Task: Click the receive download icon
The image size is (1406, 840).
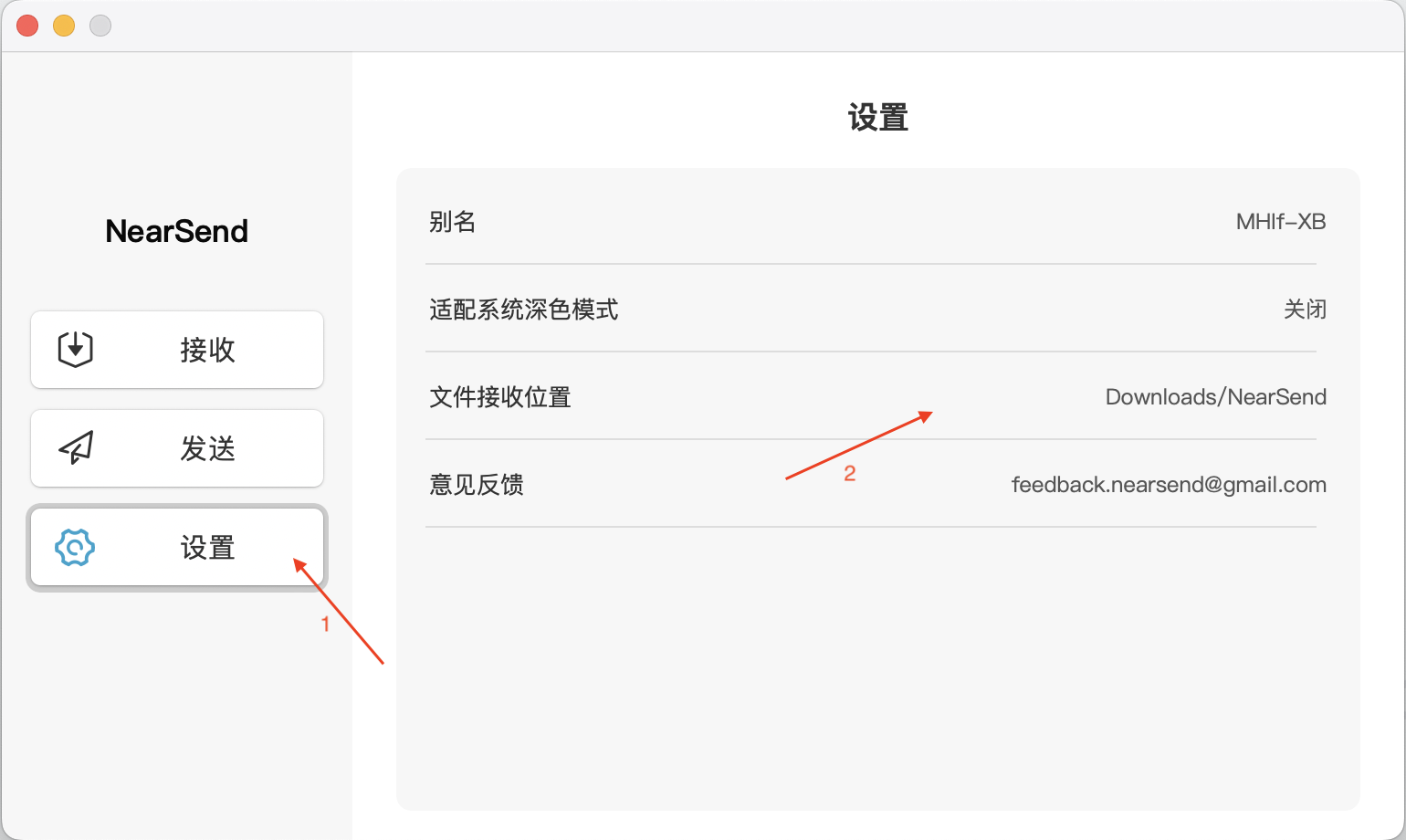Action: coord(75,349)
